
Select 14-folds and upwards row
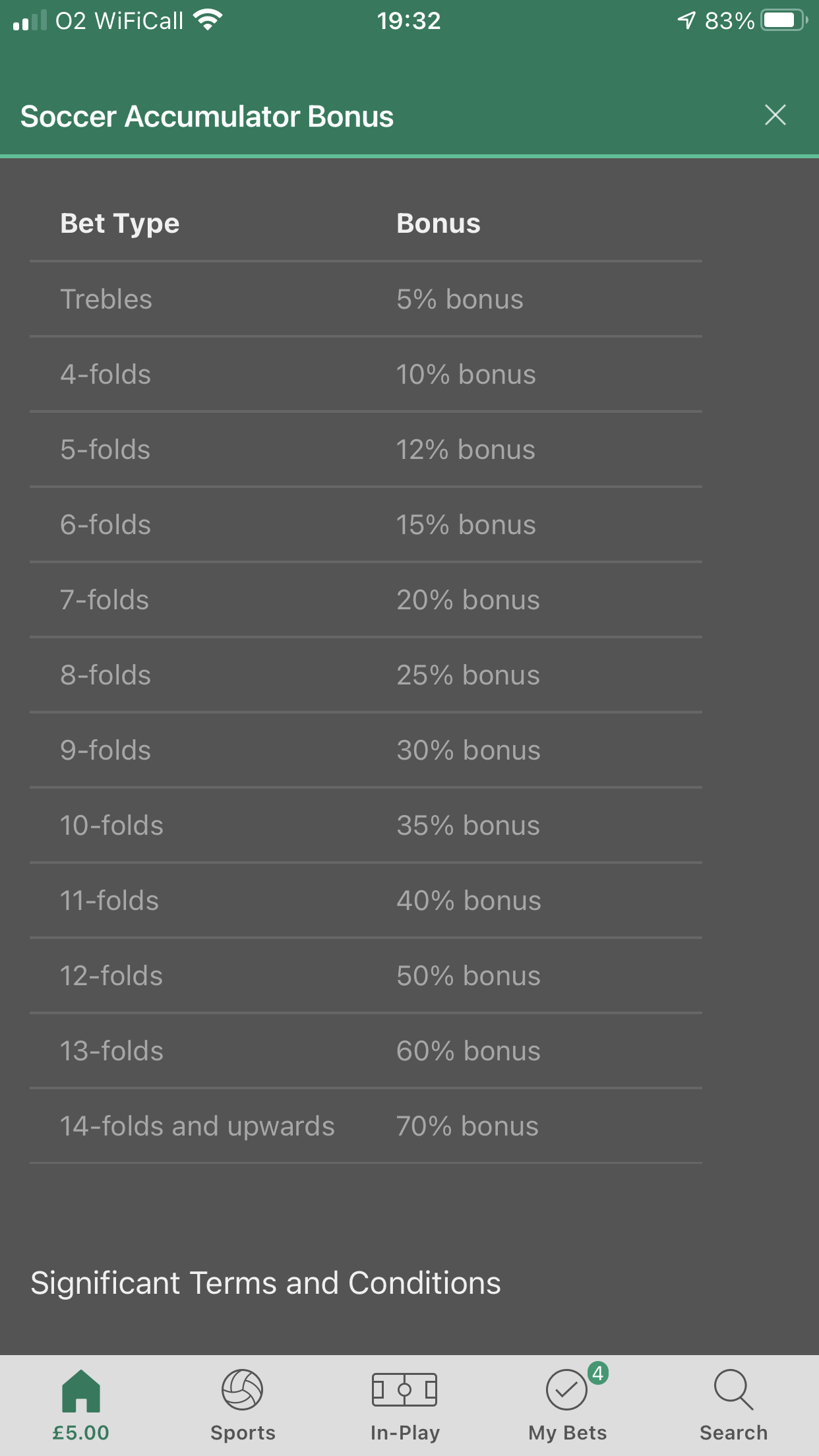pos(366,1126)
